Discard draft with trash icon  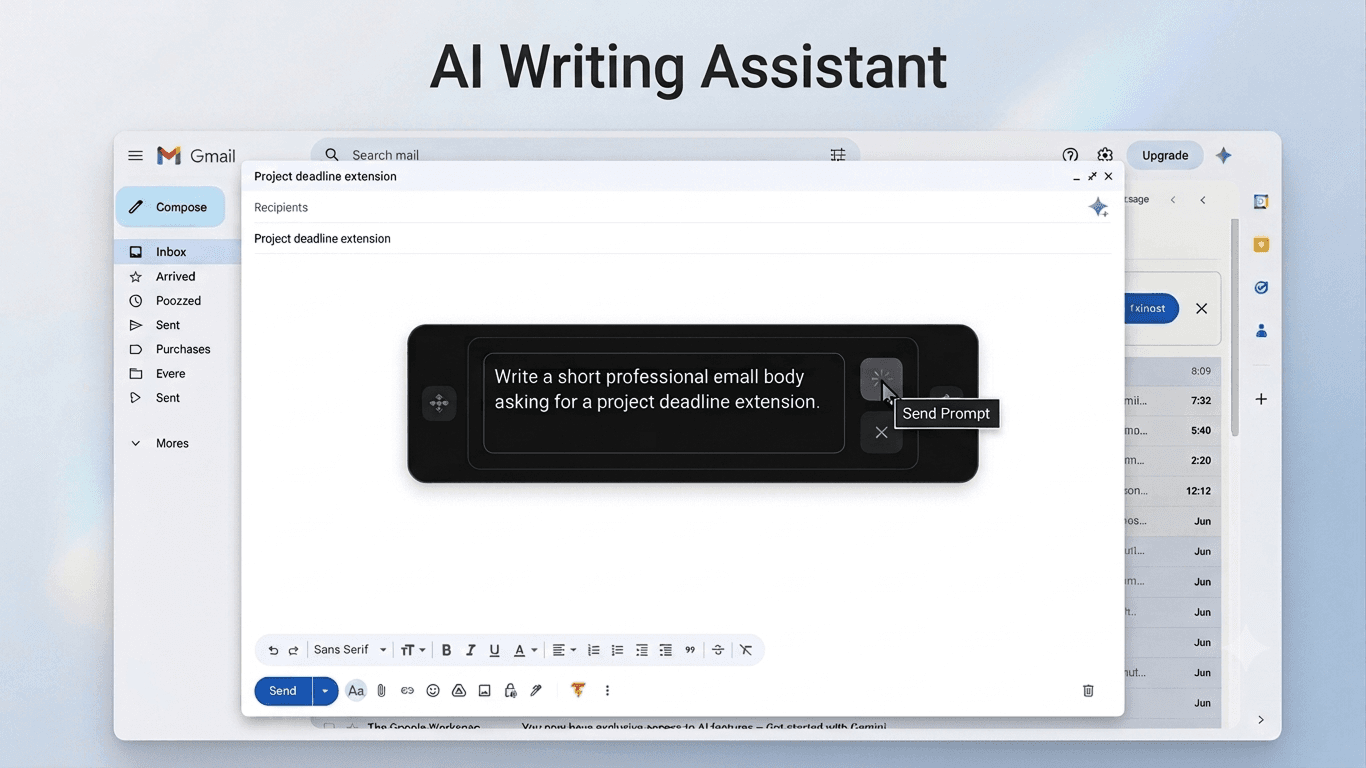tap(1088, 691)
